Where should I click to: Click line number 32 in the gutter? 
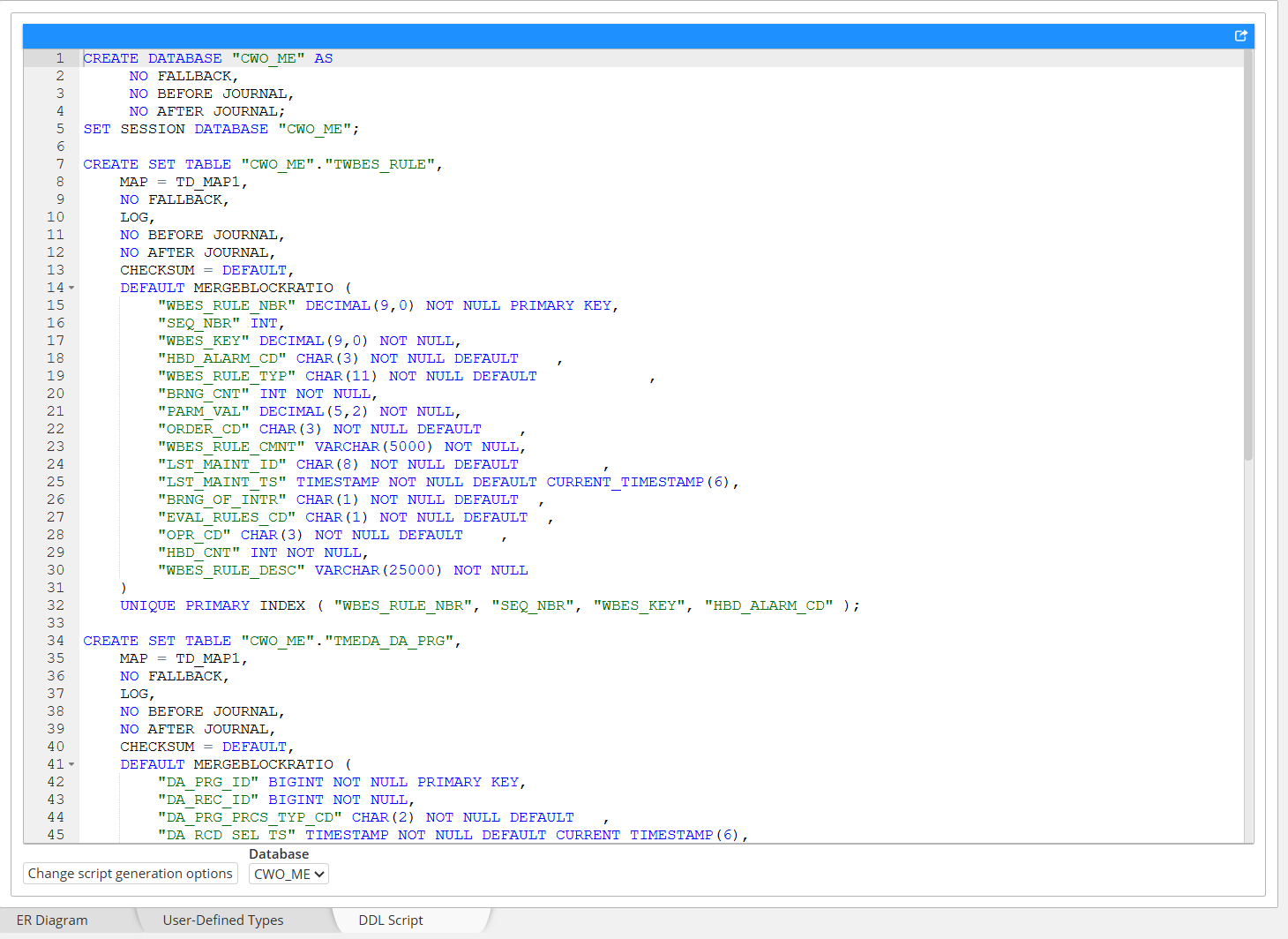pos(56,605)
